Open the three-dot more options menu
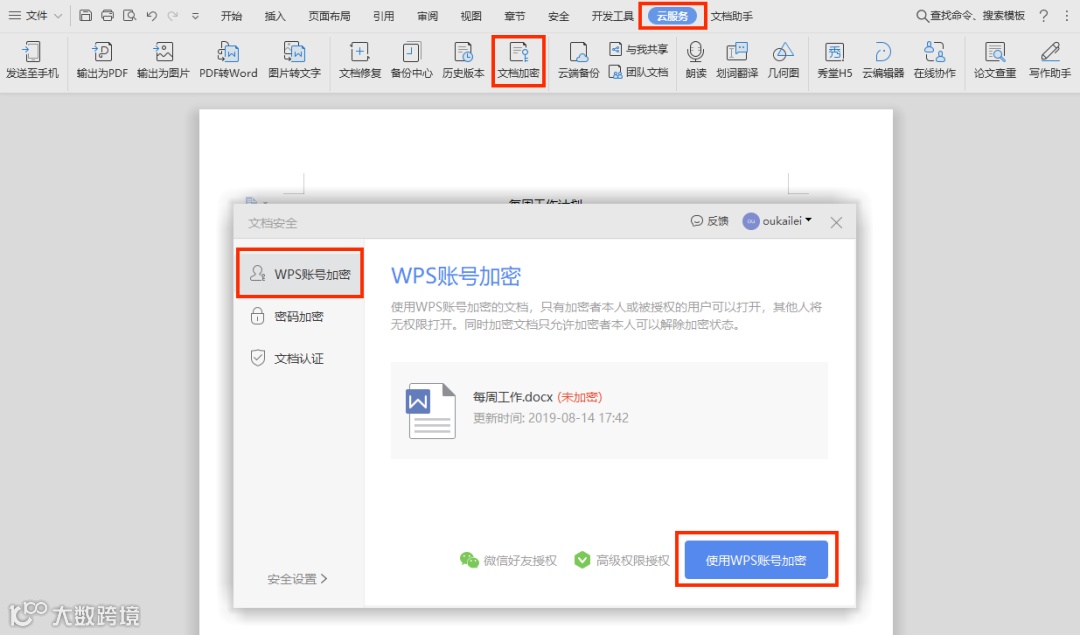Image resolution: width=1080 pixels, height=635 pixels. [1066, 15]
